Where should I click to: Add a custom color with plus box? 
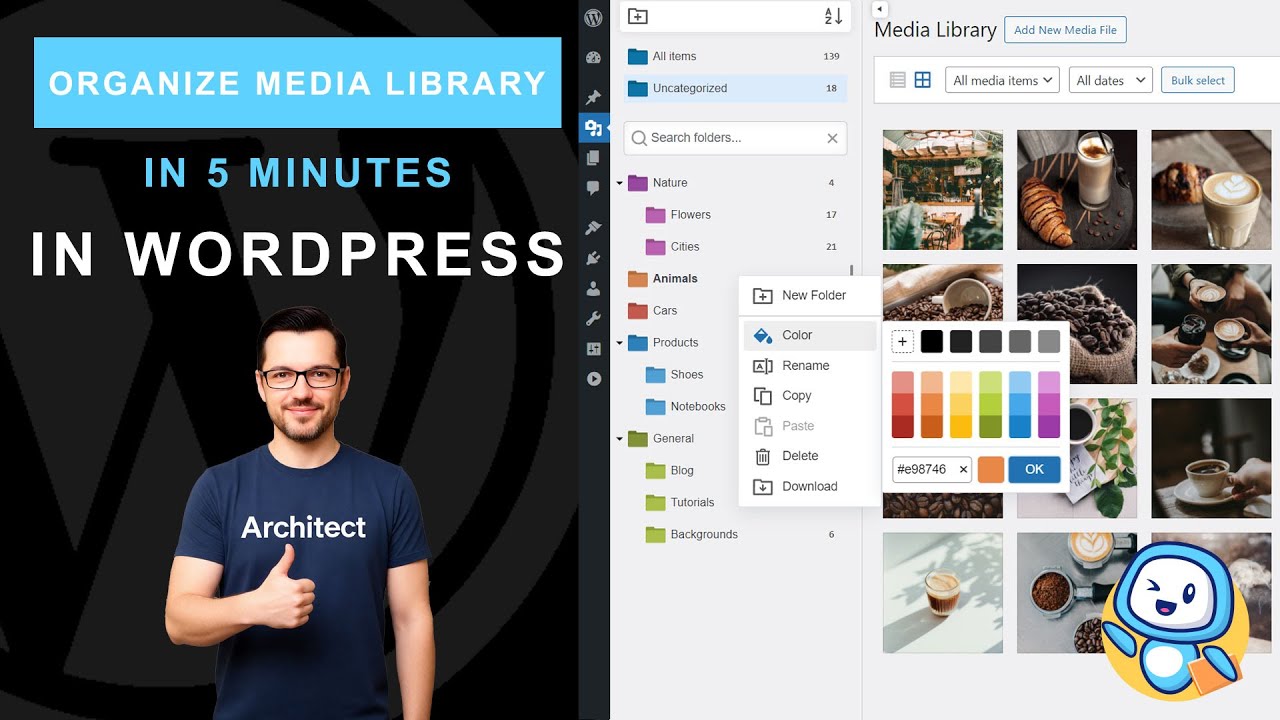click(x=903, y=342)
